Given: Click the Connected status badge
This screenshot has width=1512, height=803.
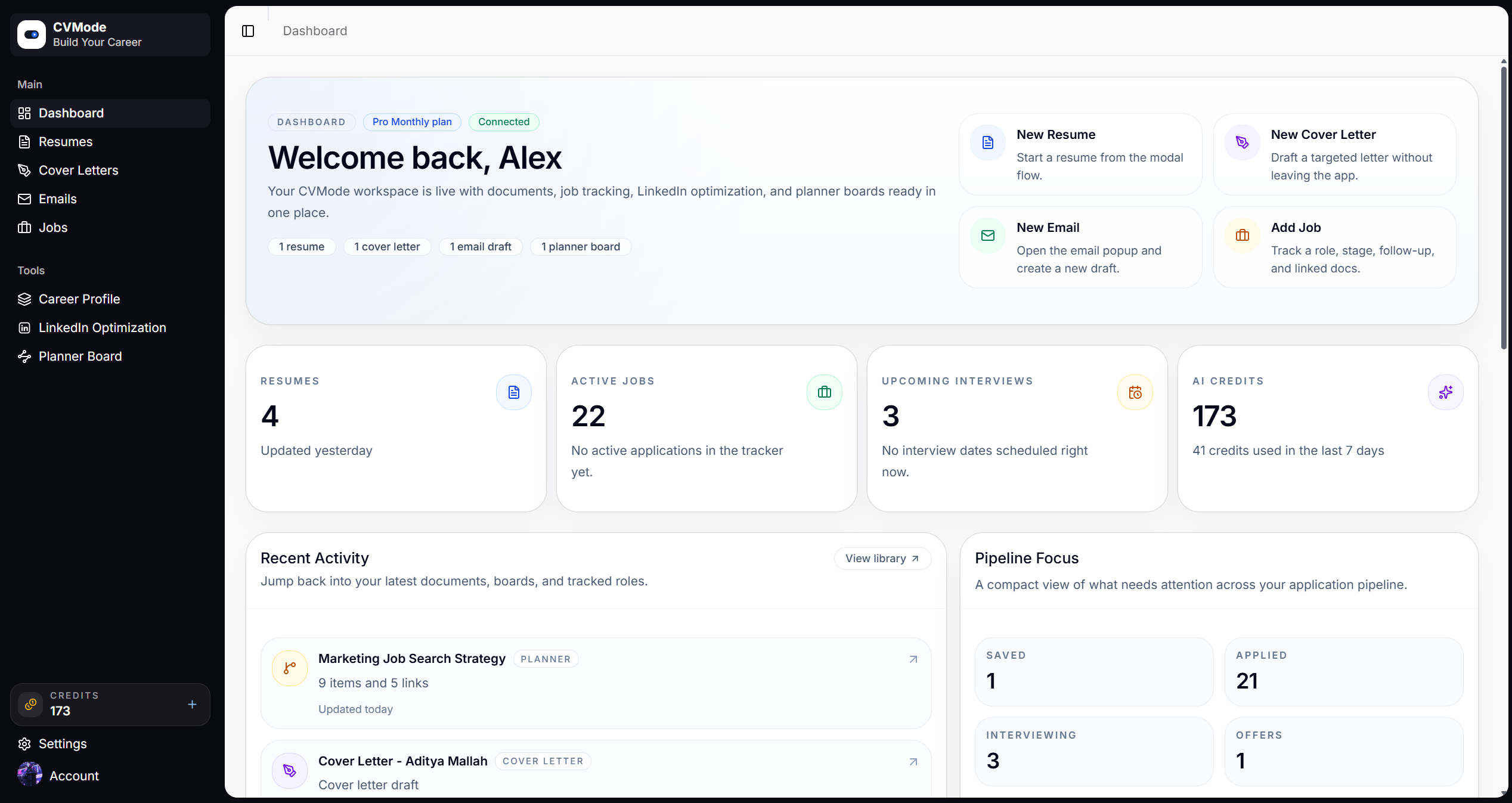Looking at the screenshot, I should [x=504, y=122].
